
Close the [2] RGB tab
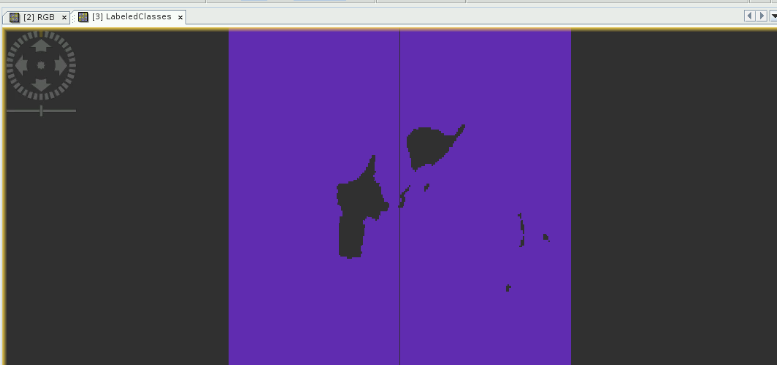(x=64, y=18)
